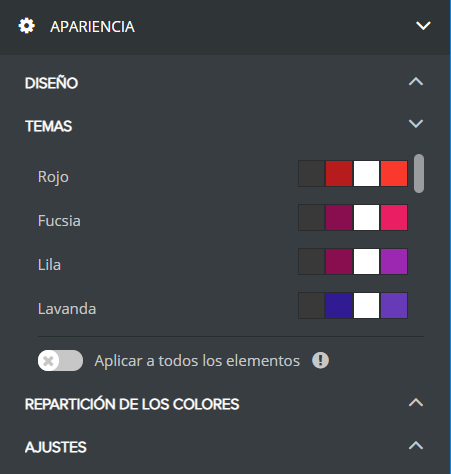
Task: Open the Ajustes section heading
Action: 56,447
